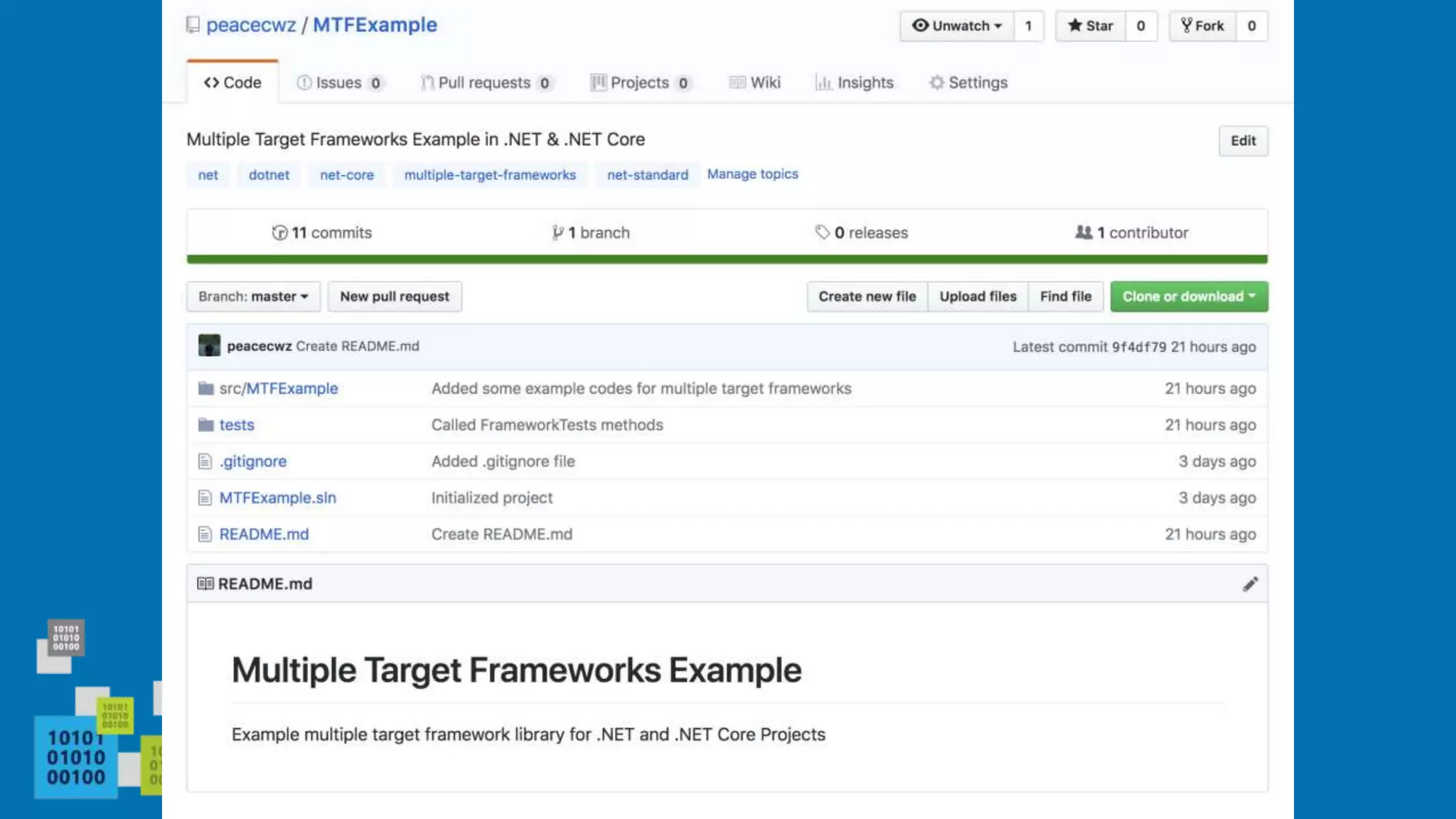Switch to the Code tab

[232, 82]
